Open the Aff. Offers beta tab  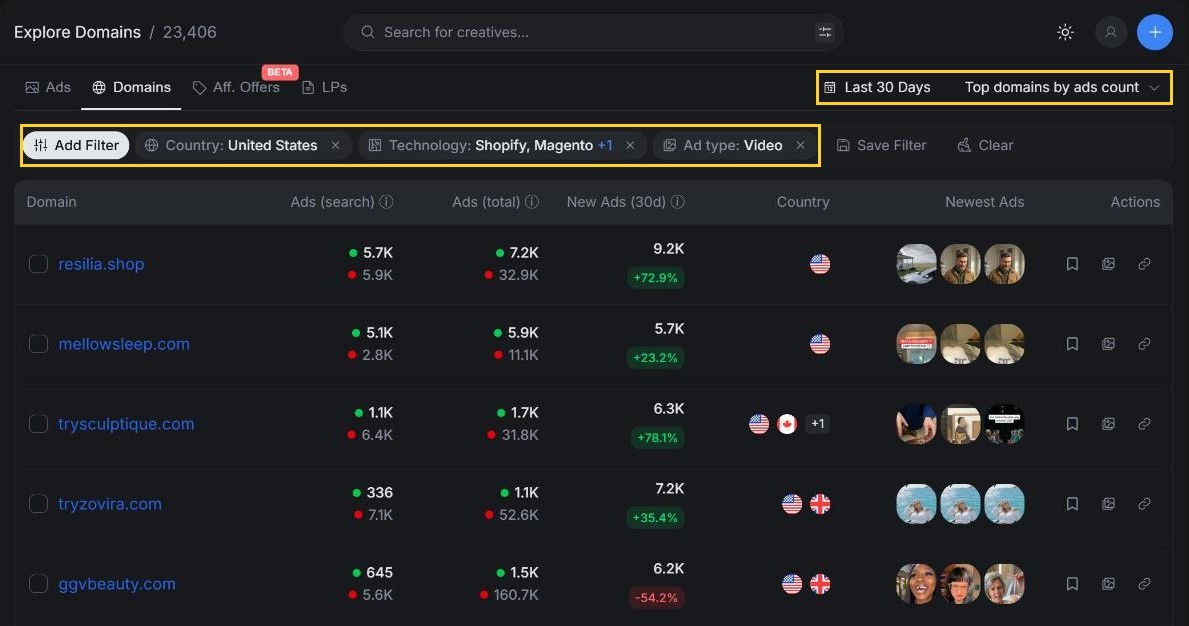pyautogui.click(x=236, y=87)
